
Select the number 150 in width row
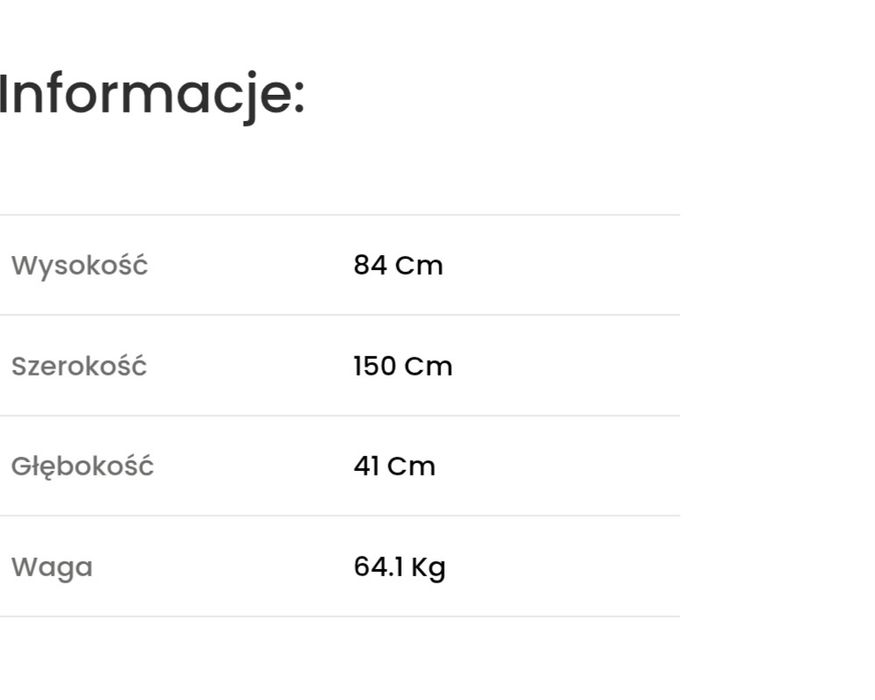(x=375, y=366)
